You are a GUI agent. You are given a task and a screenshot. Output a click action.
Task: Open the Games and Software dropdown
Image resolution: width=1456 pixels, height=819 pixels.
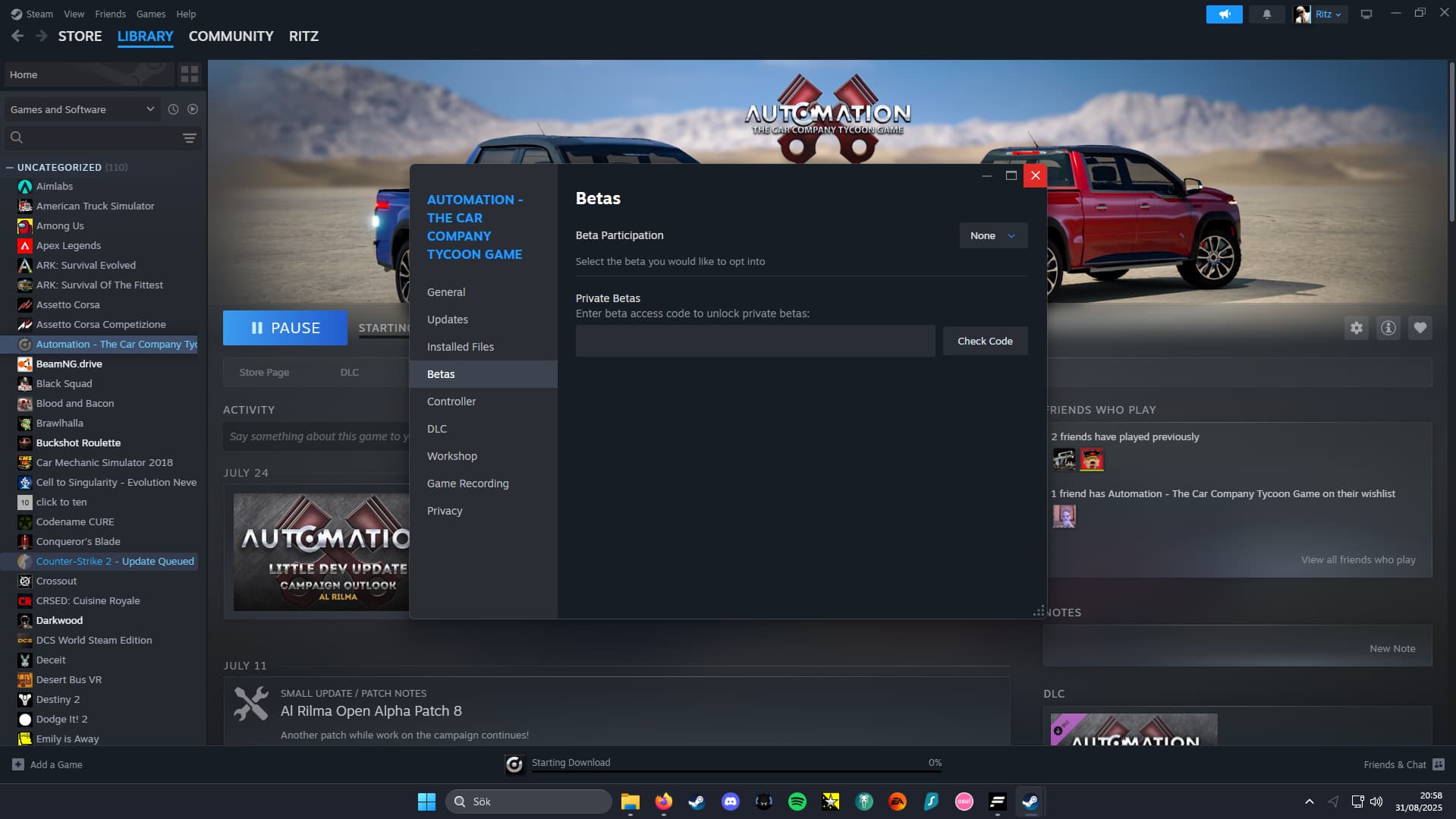tap(82, 109)
